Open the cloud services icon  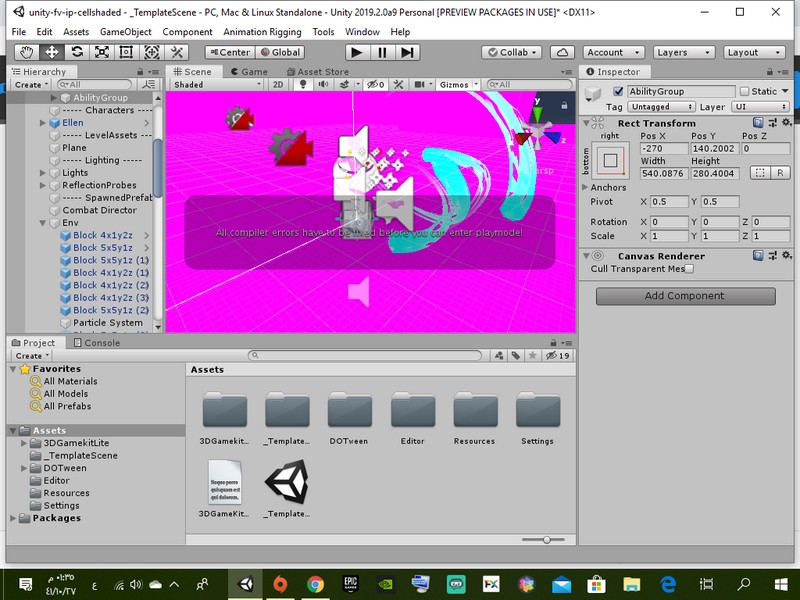coord(562,52)
